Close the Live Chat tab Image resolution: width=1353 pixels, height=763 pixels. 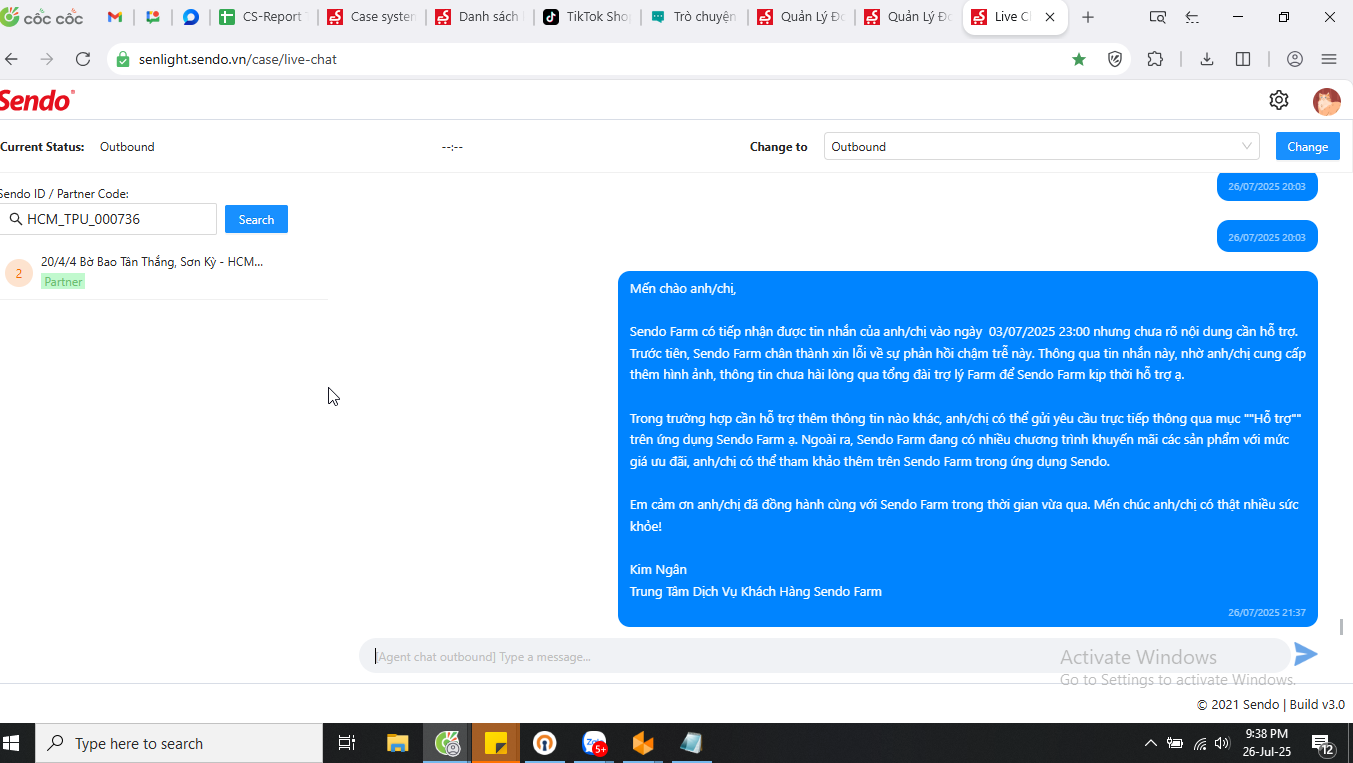pos(1050,17)
